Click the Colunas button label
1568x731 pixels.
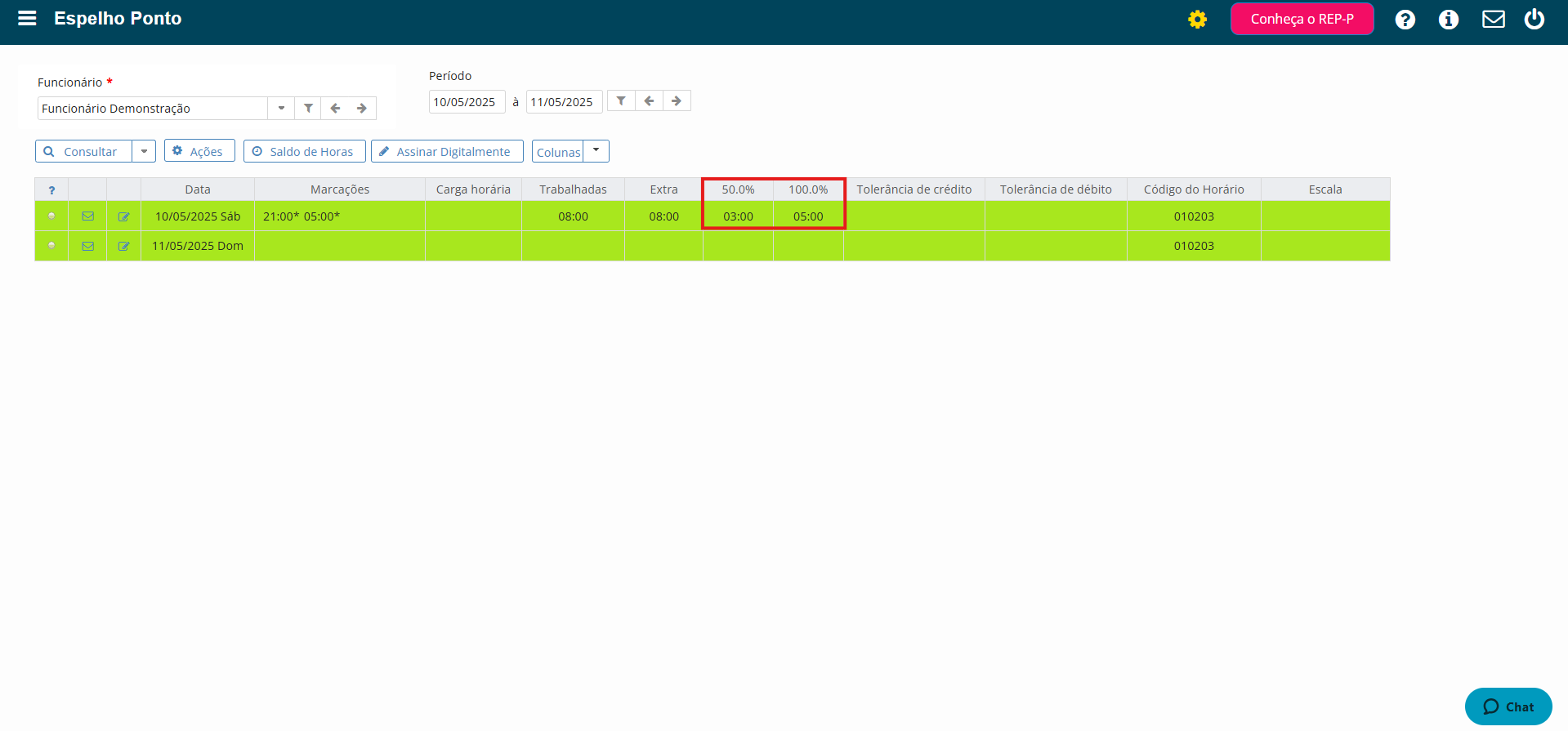coord(558,152)
